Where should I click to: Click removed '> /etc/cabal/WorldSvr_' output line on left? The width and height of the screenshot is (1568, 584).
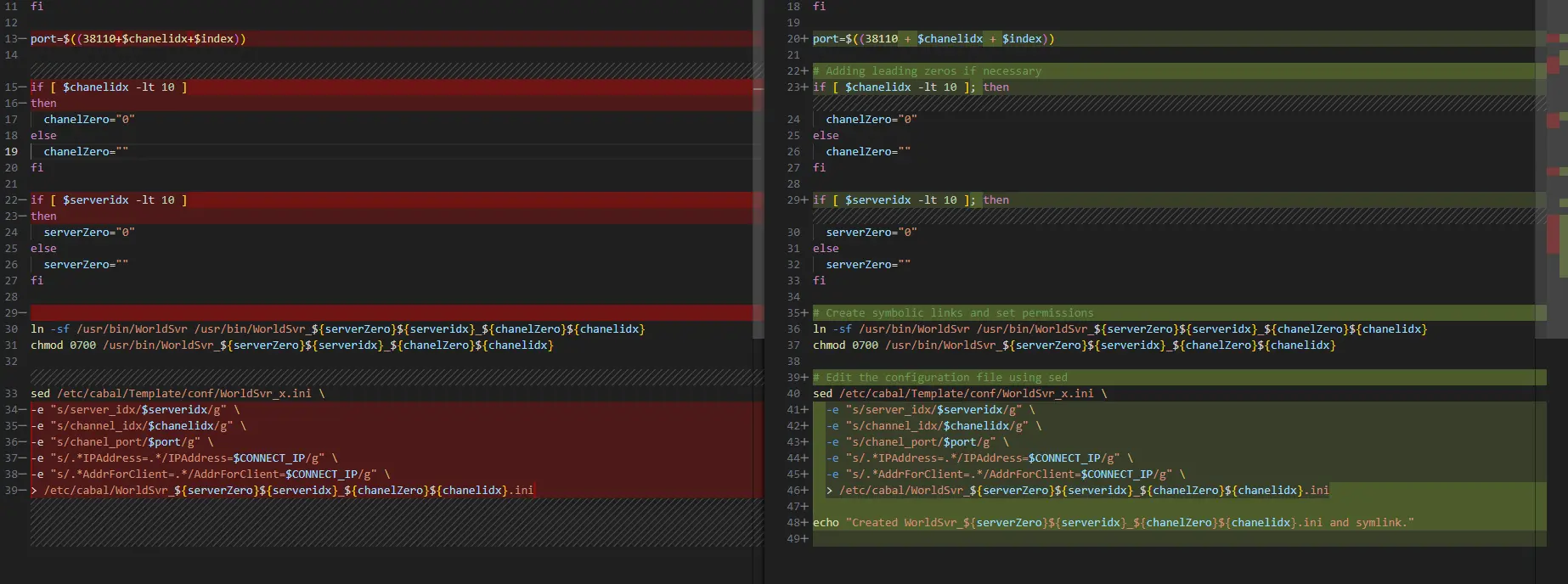click(282, 490)
